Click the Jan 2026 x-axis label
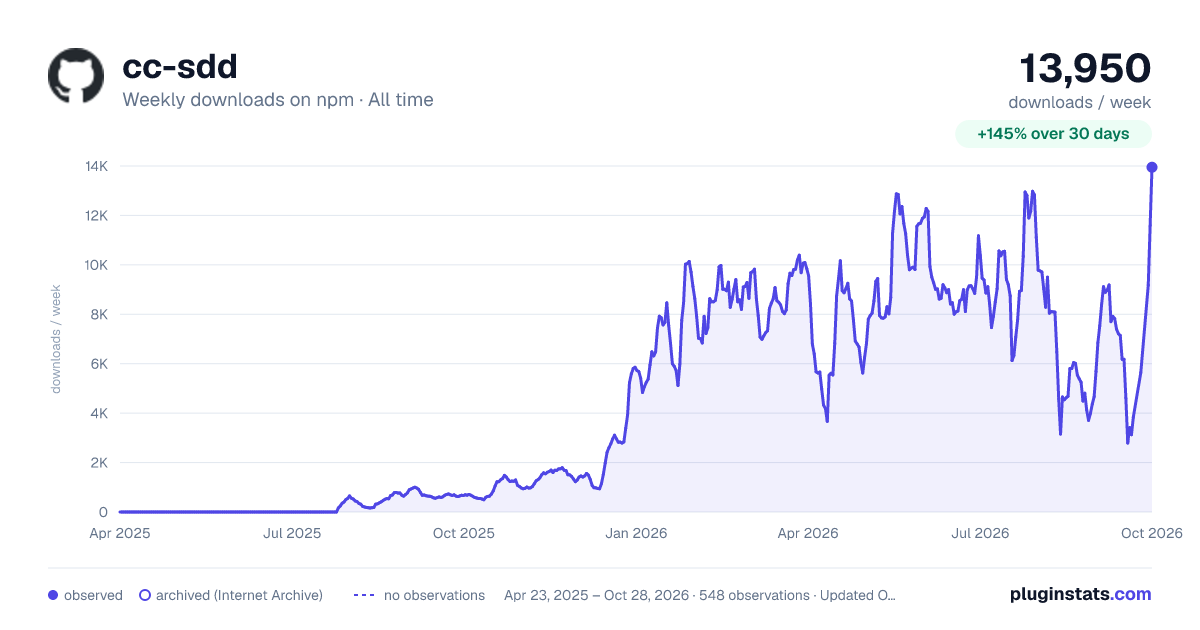This screenshot has height=630, width=1200. point(637,534)
